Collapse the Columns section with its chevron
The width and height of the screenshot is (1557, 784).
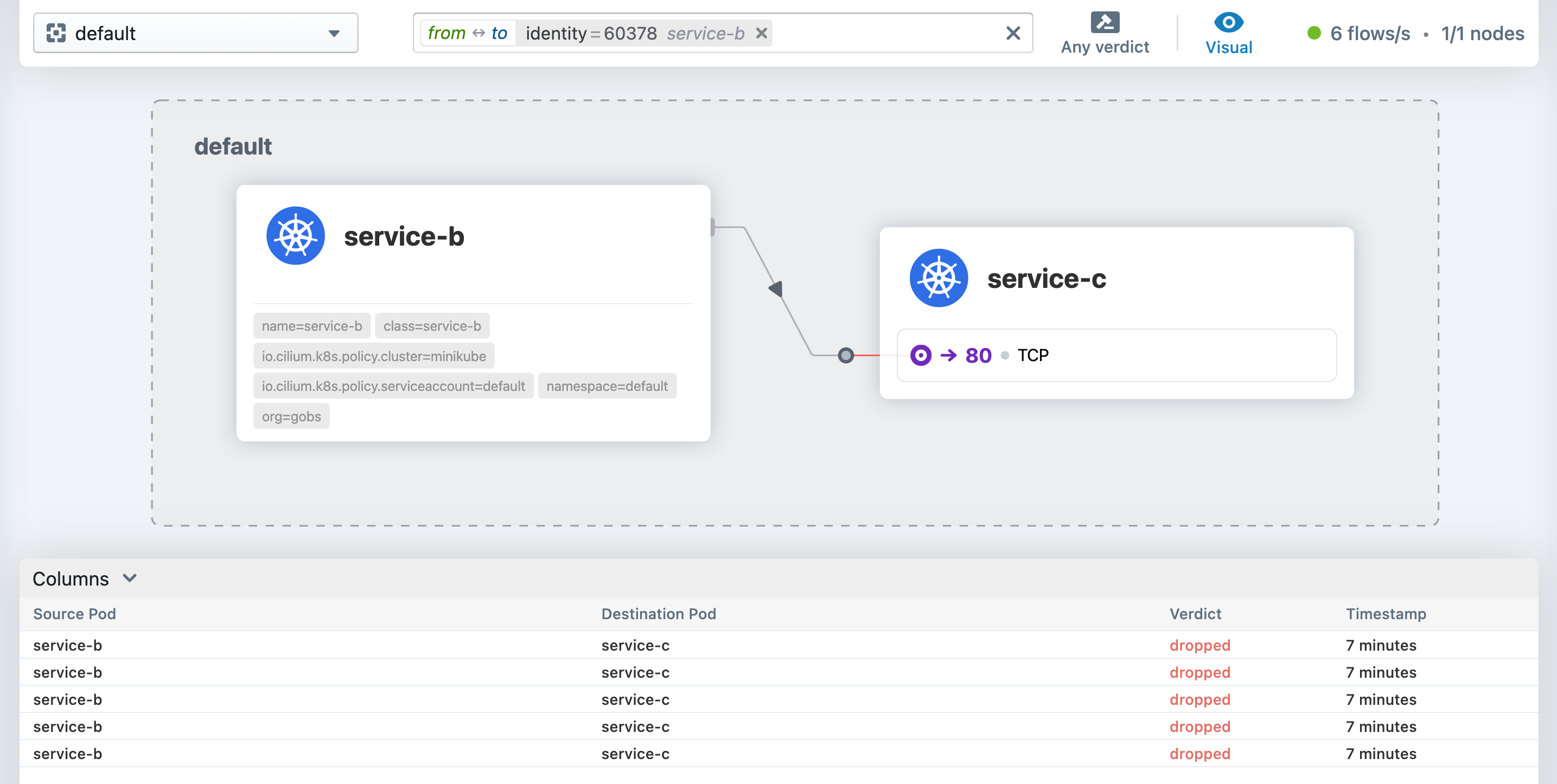click(129, 578)
